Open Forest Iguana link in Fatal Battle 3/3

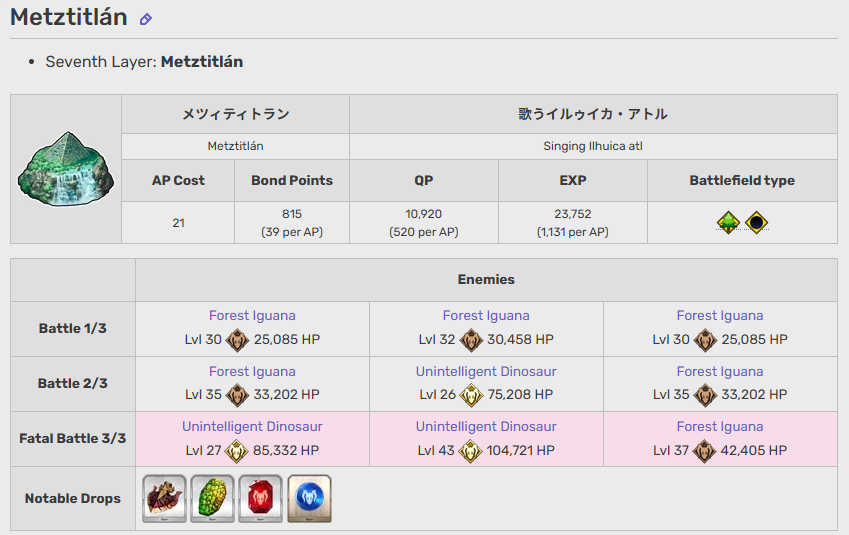720,427
